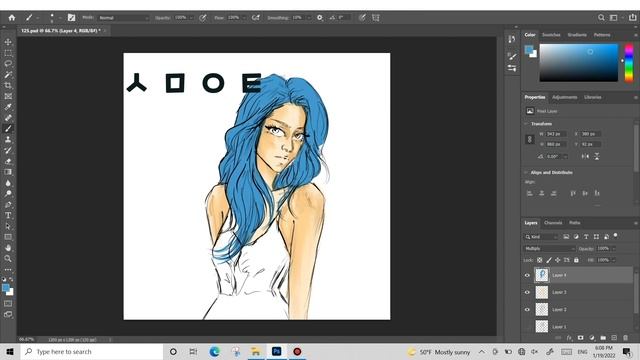Select the Rectangular Marquee tool

pyautogui.click(x=8, y=53)
